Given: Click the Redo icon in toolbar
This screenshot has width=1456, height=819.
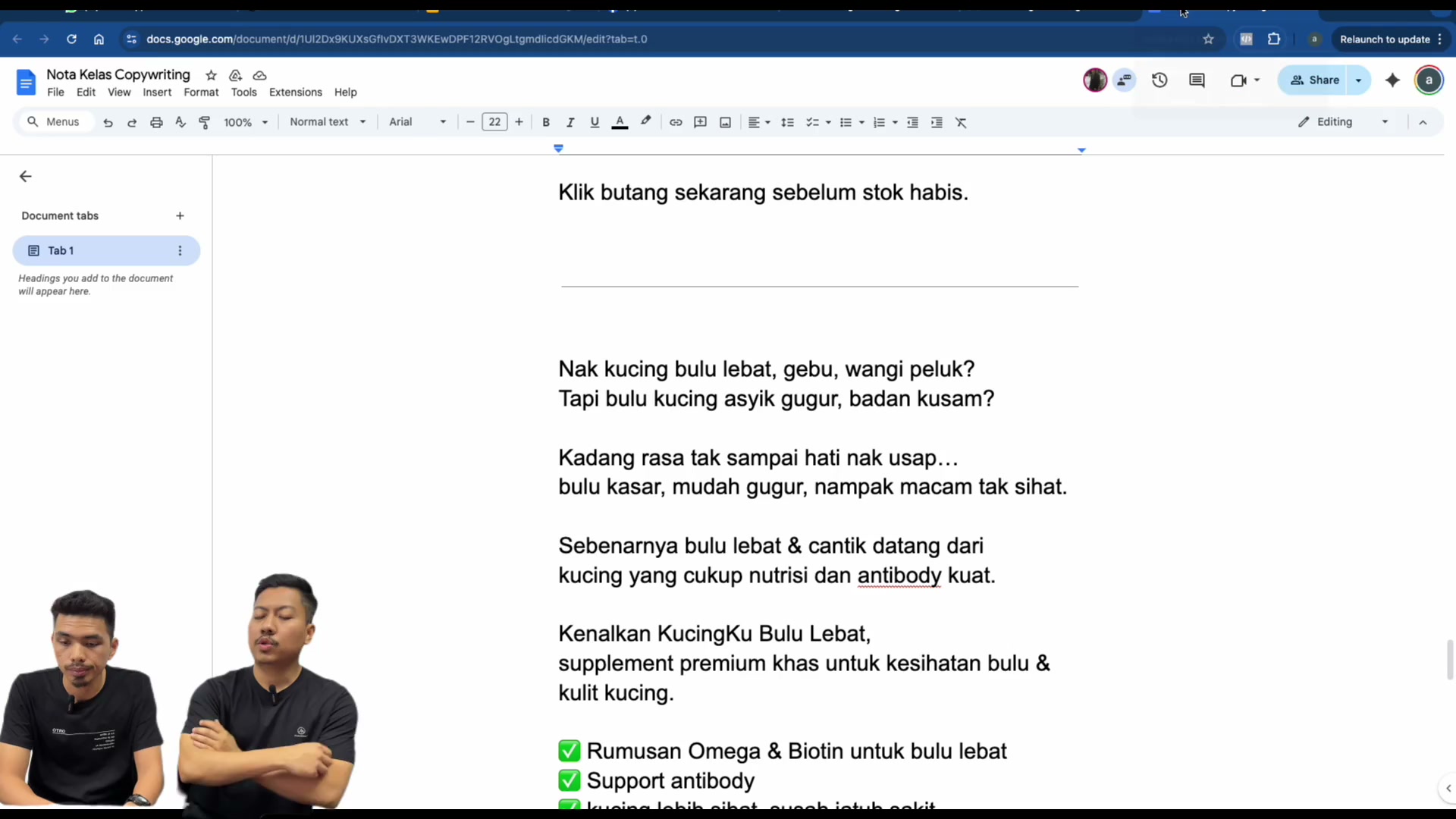Looking at the screenshot, I should click(x=132, y=122).
